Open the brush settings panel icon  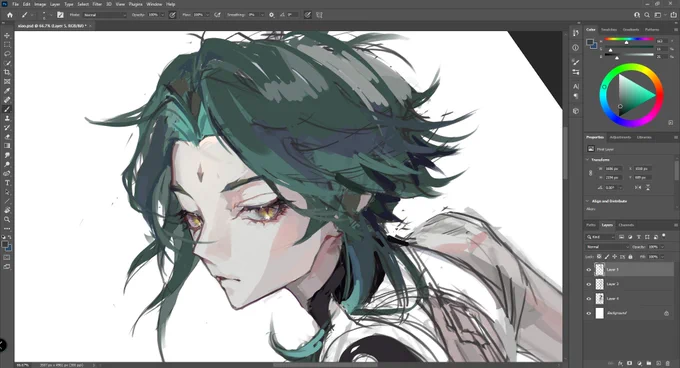[x=60, y=15]
